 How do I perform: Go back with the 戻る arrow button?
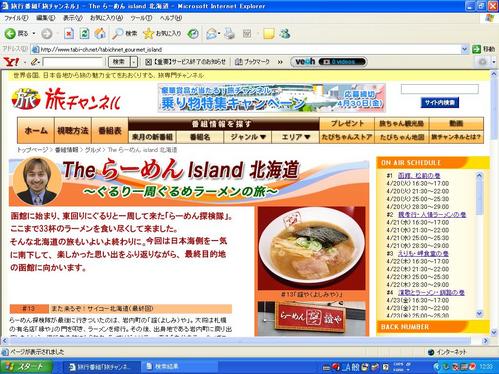(16, 34)
